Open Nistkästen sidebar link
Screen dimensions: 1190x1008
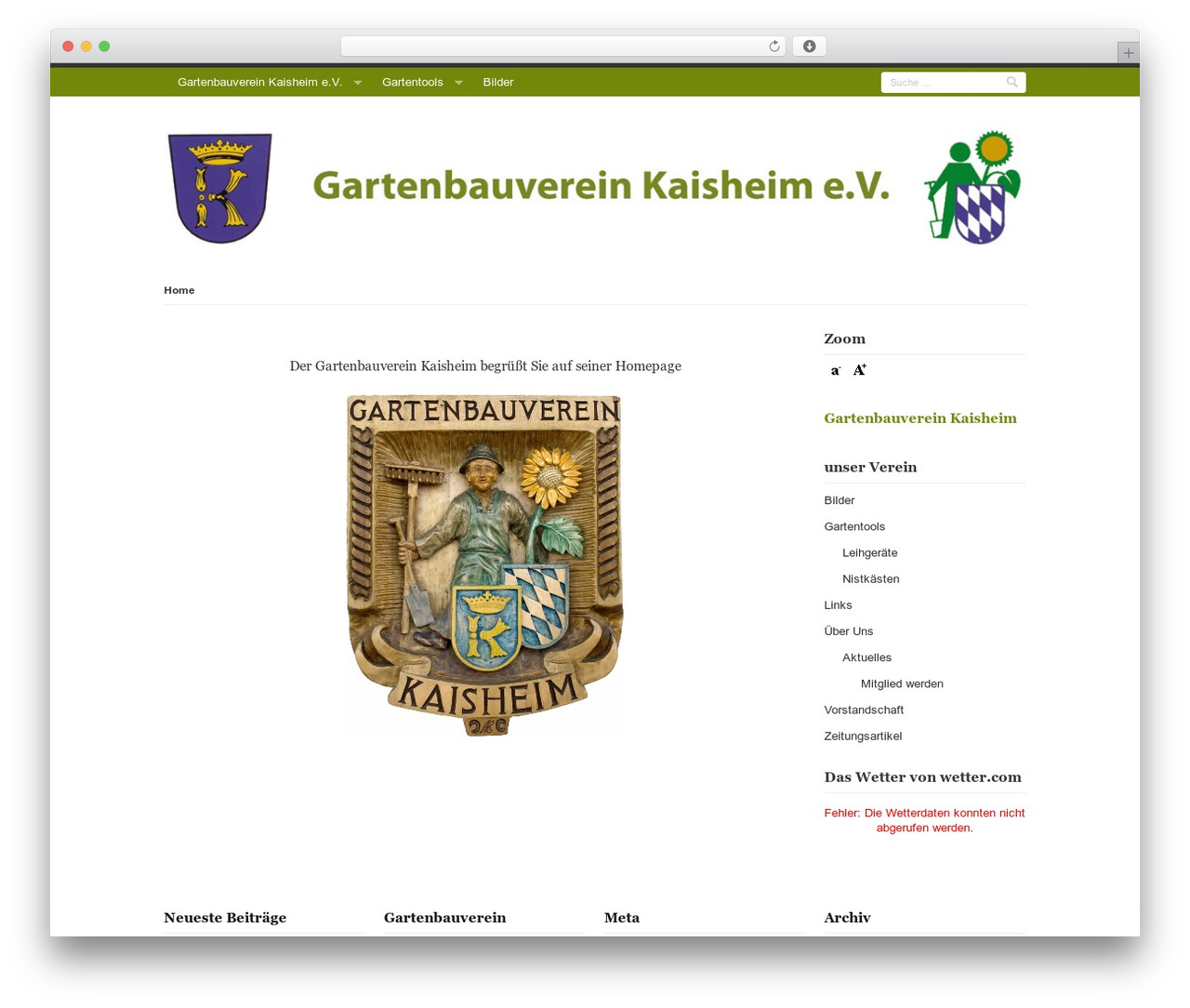pos(871,578)
